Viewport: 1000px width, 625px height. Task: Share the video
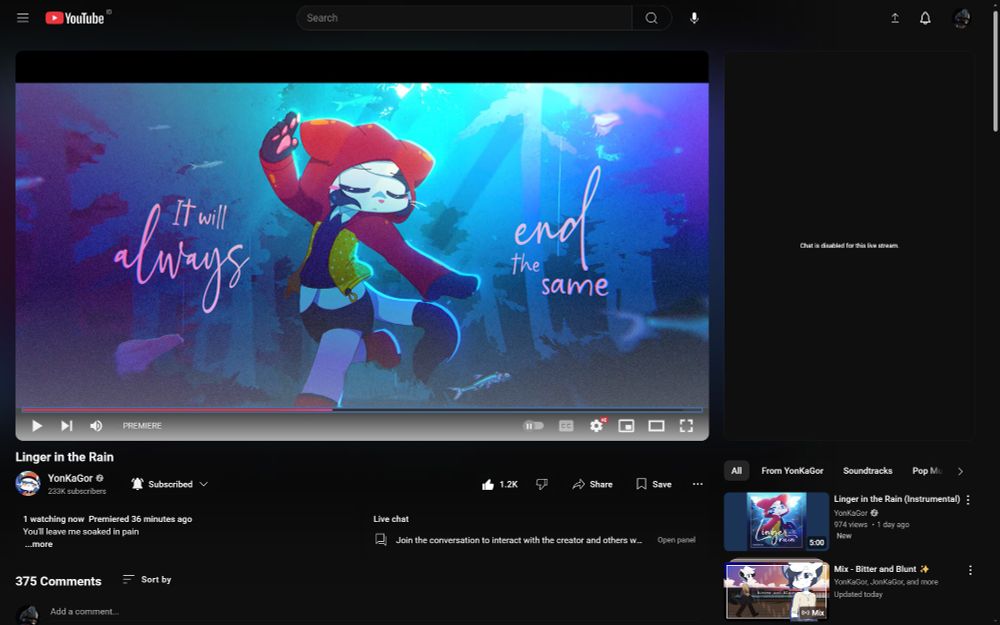click(x=592, y=484)
